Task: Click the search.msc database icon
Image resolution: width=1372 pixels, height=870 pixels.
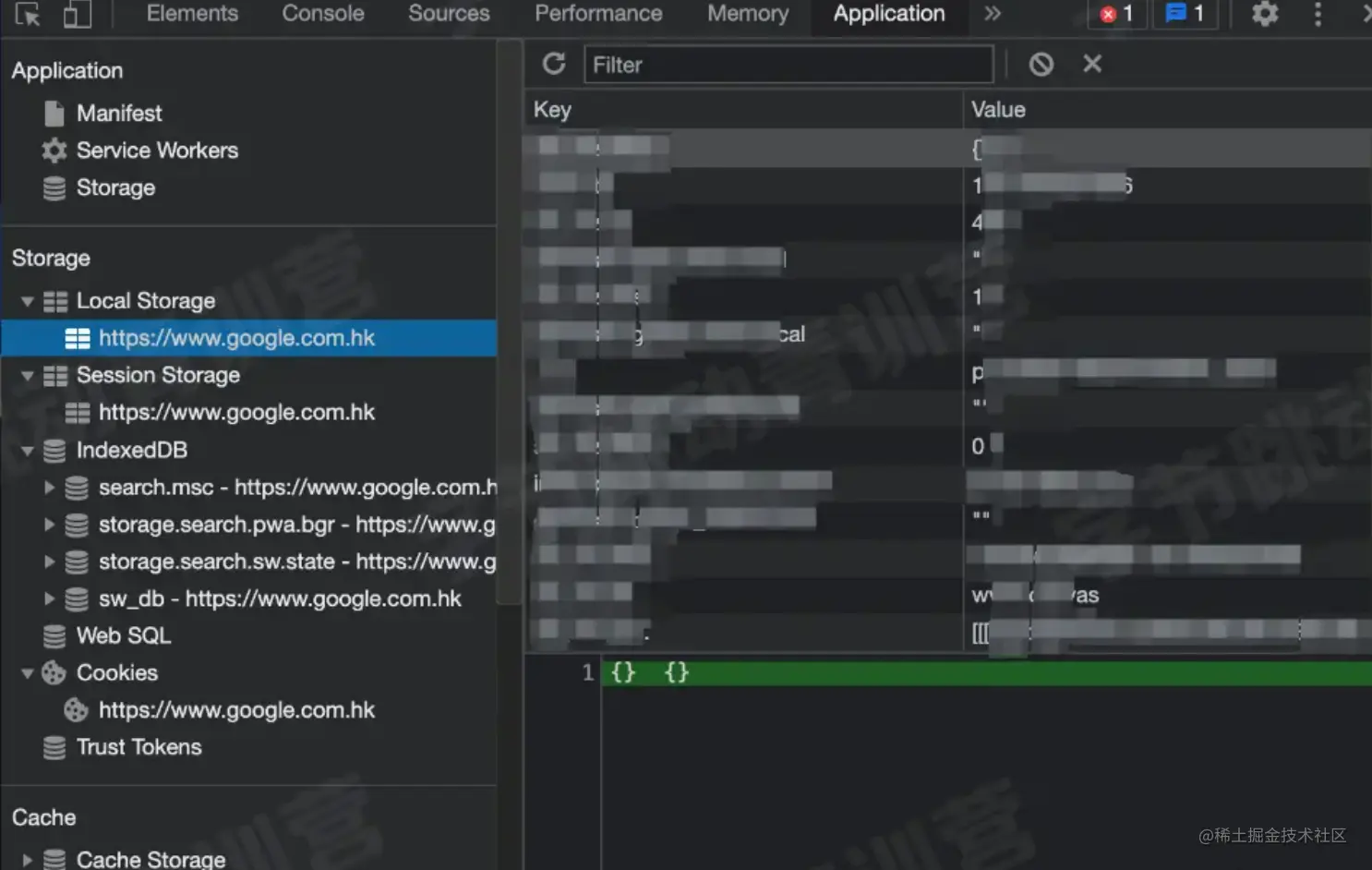Action: tap(77, 488)
